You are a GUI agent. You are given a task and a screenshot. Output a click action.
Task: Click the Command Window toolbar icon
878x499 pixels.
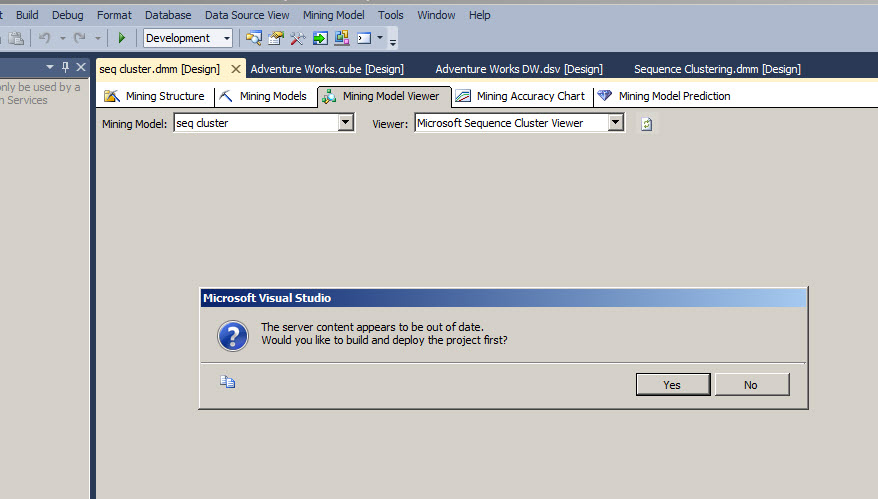click(x=364, y=38)
